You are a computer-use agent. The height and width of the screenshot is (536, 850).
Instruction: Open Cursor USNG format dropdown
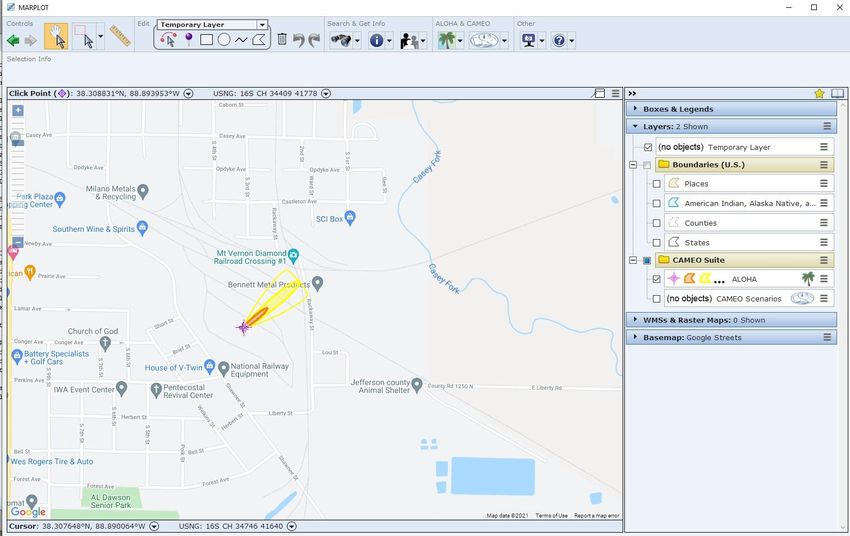tap(292, 526)
